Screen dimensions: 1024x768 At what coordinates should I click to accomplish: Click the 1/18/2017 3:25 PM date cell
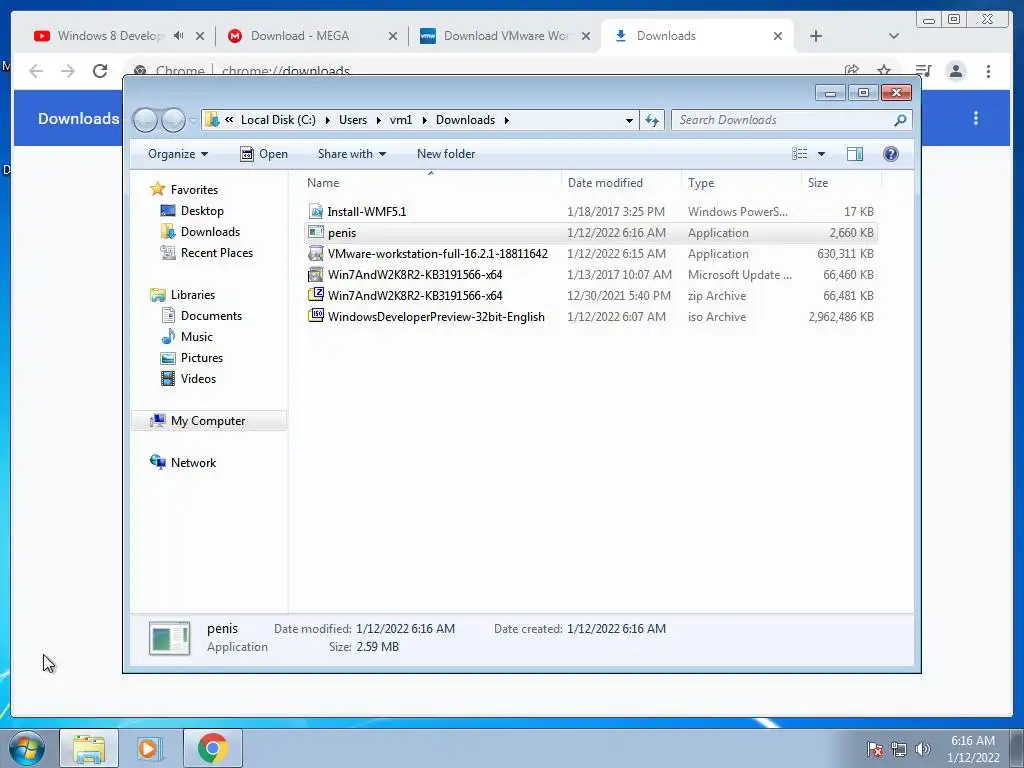point(616,212)
